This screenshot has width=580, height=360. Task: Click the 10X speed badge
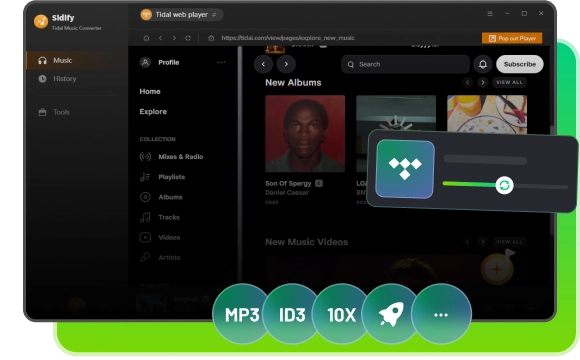[x=342, y=314]
